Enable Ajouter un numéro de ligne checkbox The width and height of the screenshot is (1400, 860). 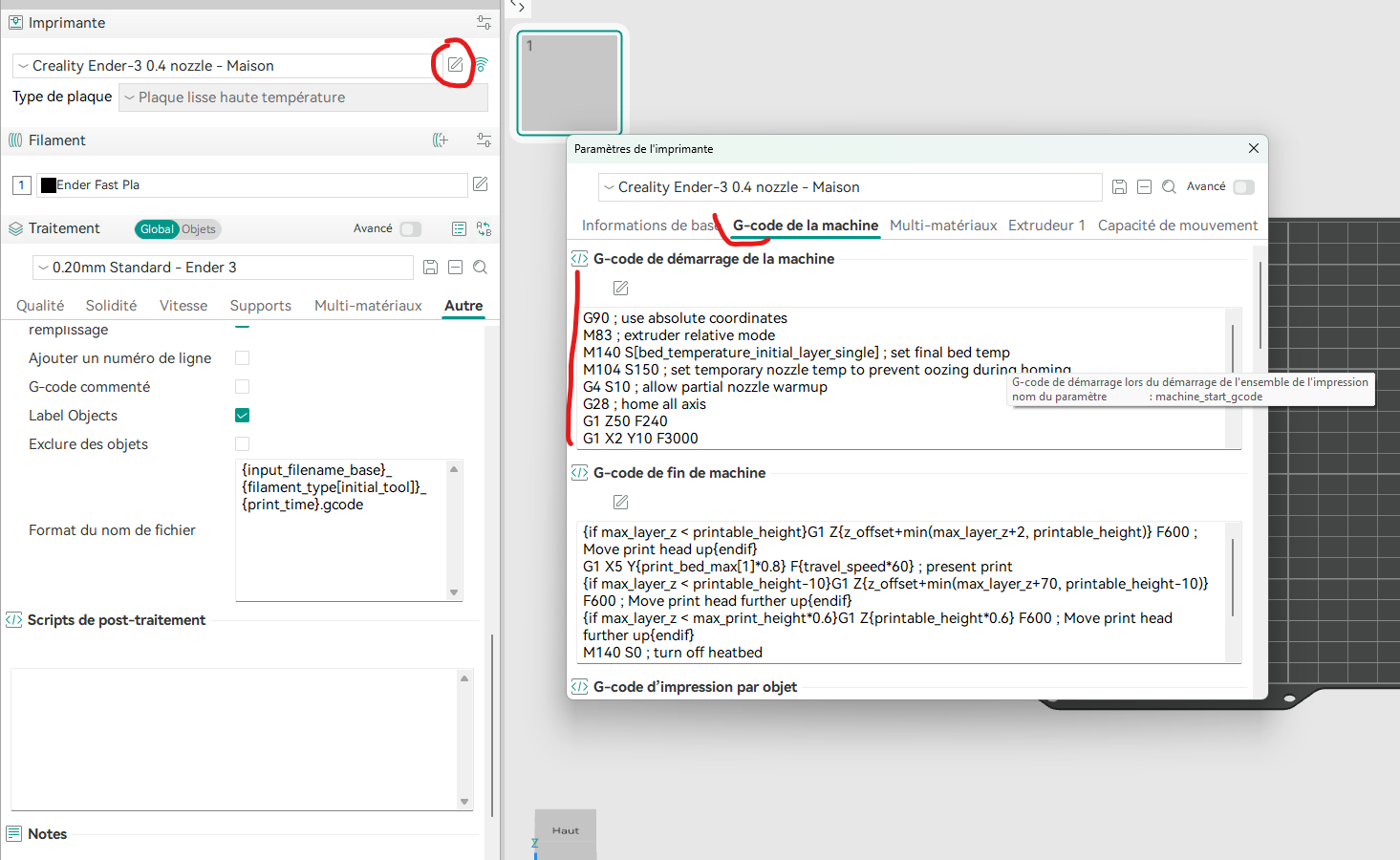(x=243, y=357)
